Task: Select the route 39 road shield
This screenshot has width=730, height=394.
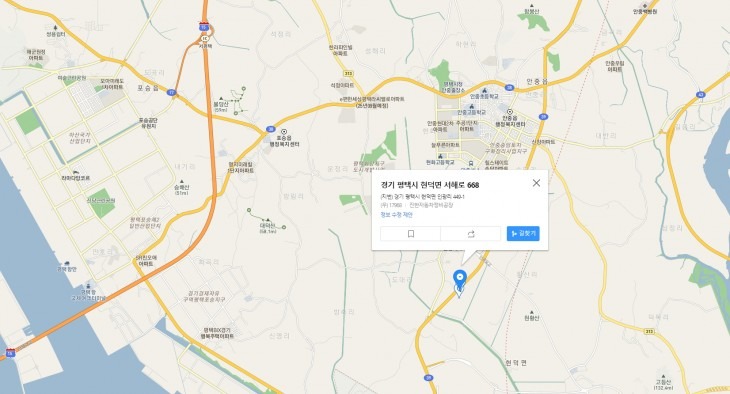Action: [x=543, y=117]
